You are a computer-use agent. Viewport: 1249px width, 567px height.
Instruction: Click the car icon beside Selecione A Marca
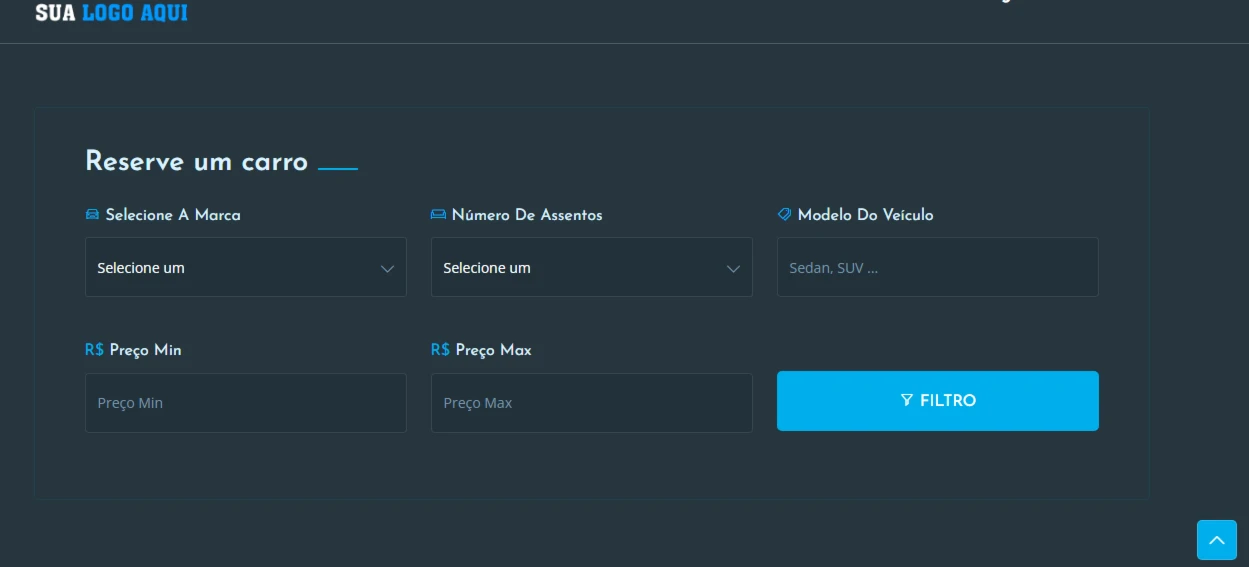tap(92, 214)
